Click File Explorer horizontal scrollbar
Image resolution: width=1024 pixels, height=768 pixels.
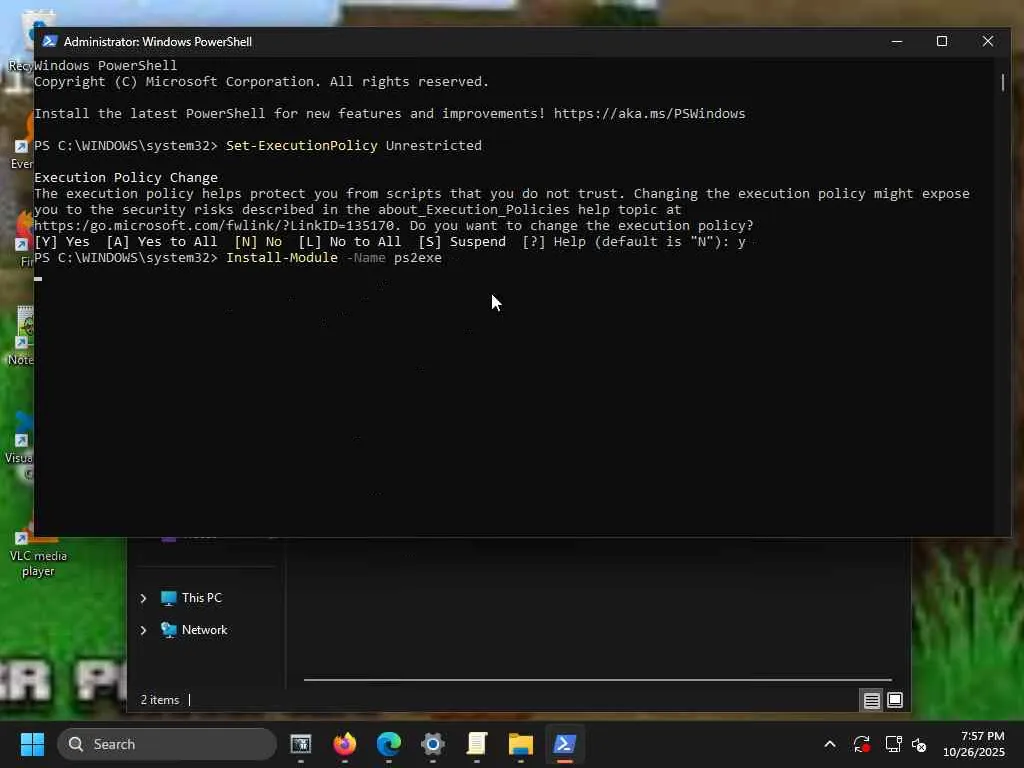pos(598,680)
